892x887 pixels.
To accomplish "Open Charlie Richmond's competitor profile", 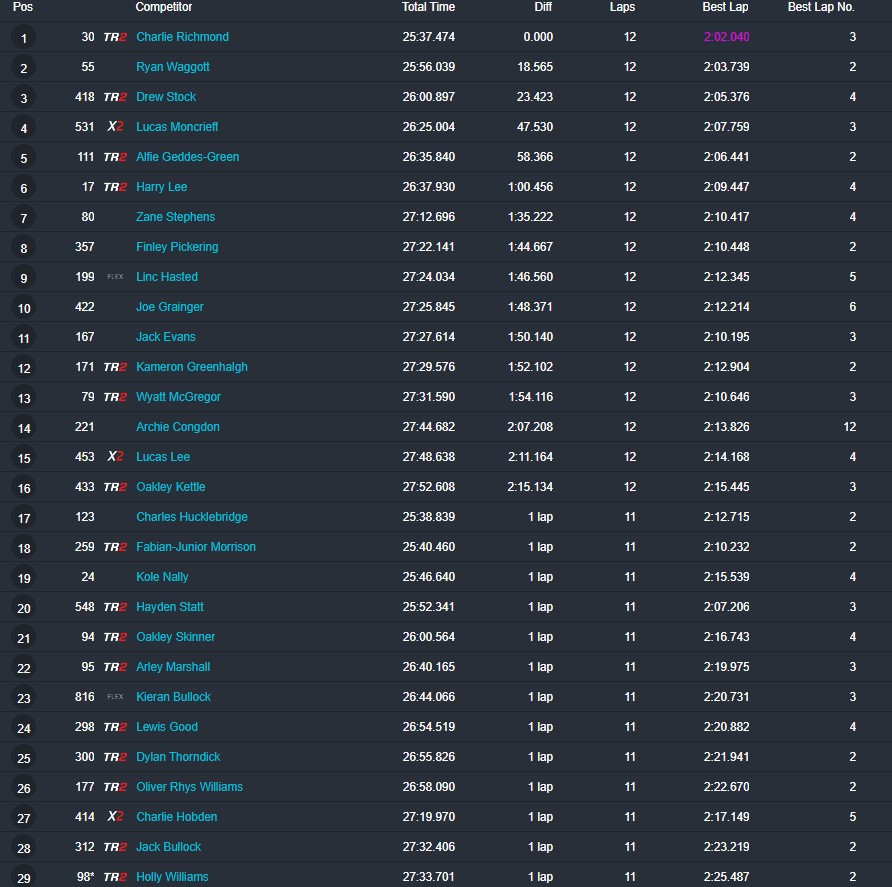I will tap(182, 37).
